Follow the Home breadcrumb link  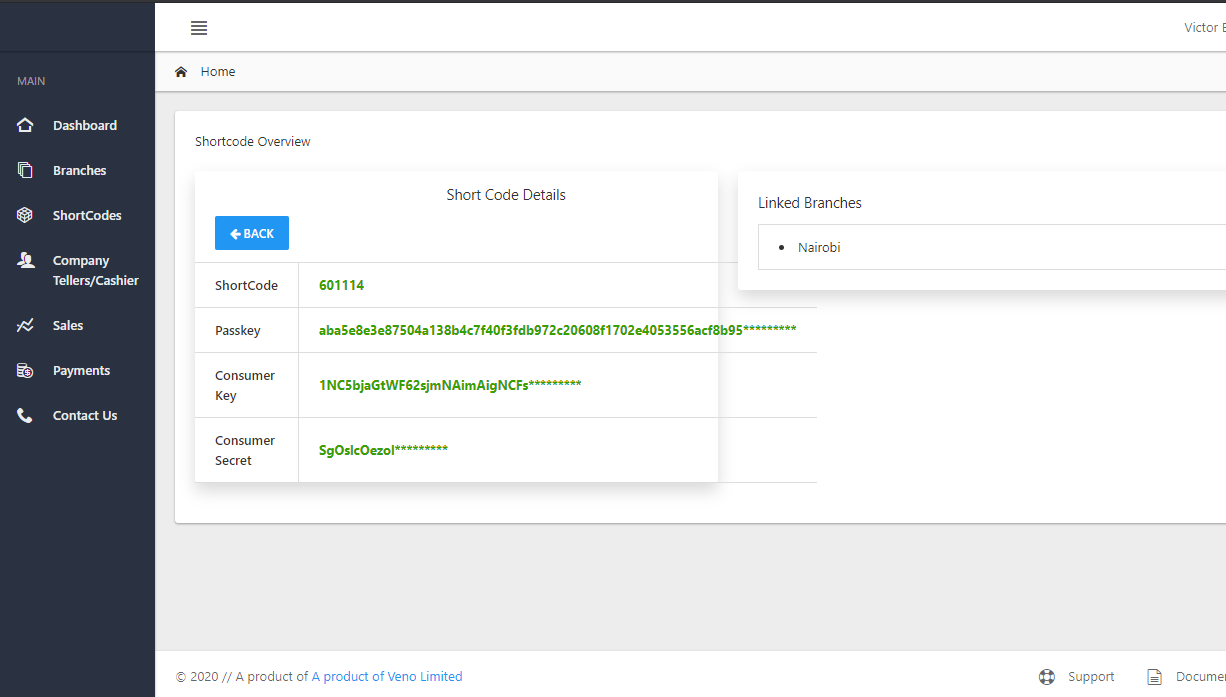pyautogui.click(x=218, y=72)
